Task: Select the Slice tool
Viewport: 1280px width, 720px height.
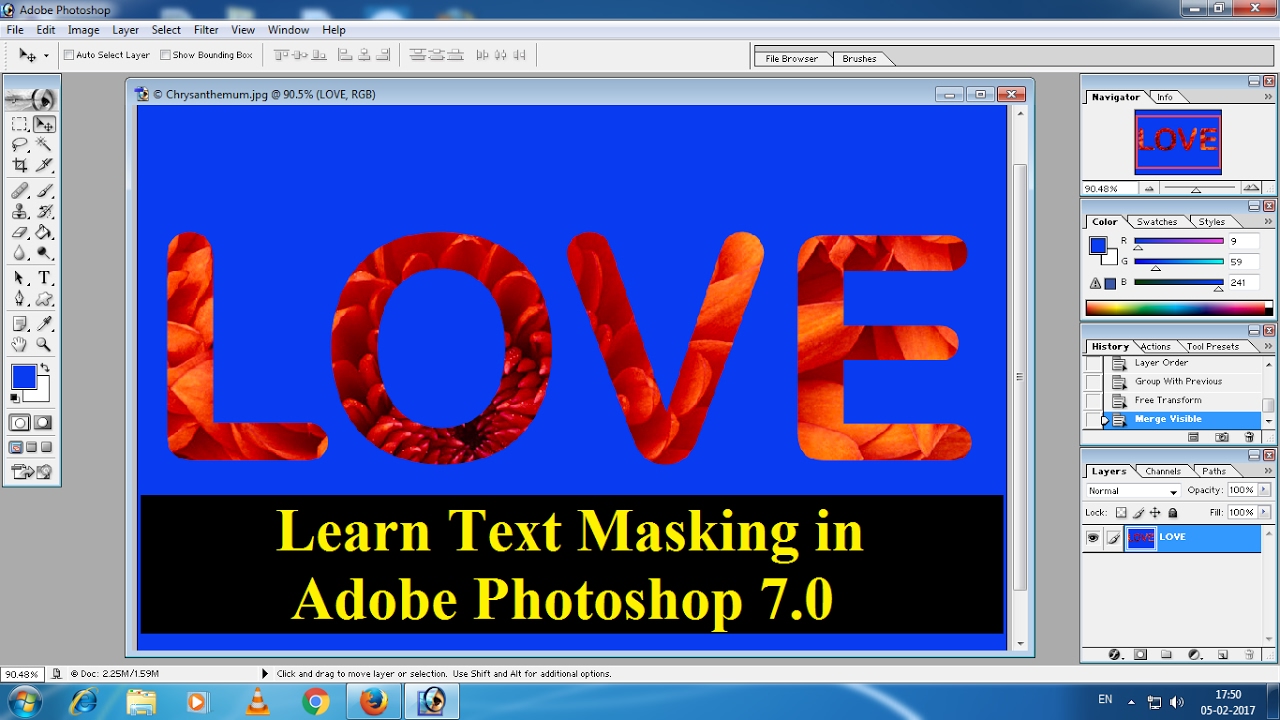Action: point(44,165)
